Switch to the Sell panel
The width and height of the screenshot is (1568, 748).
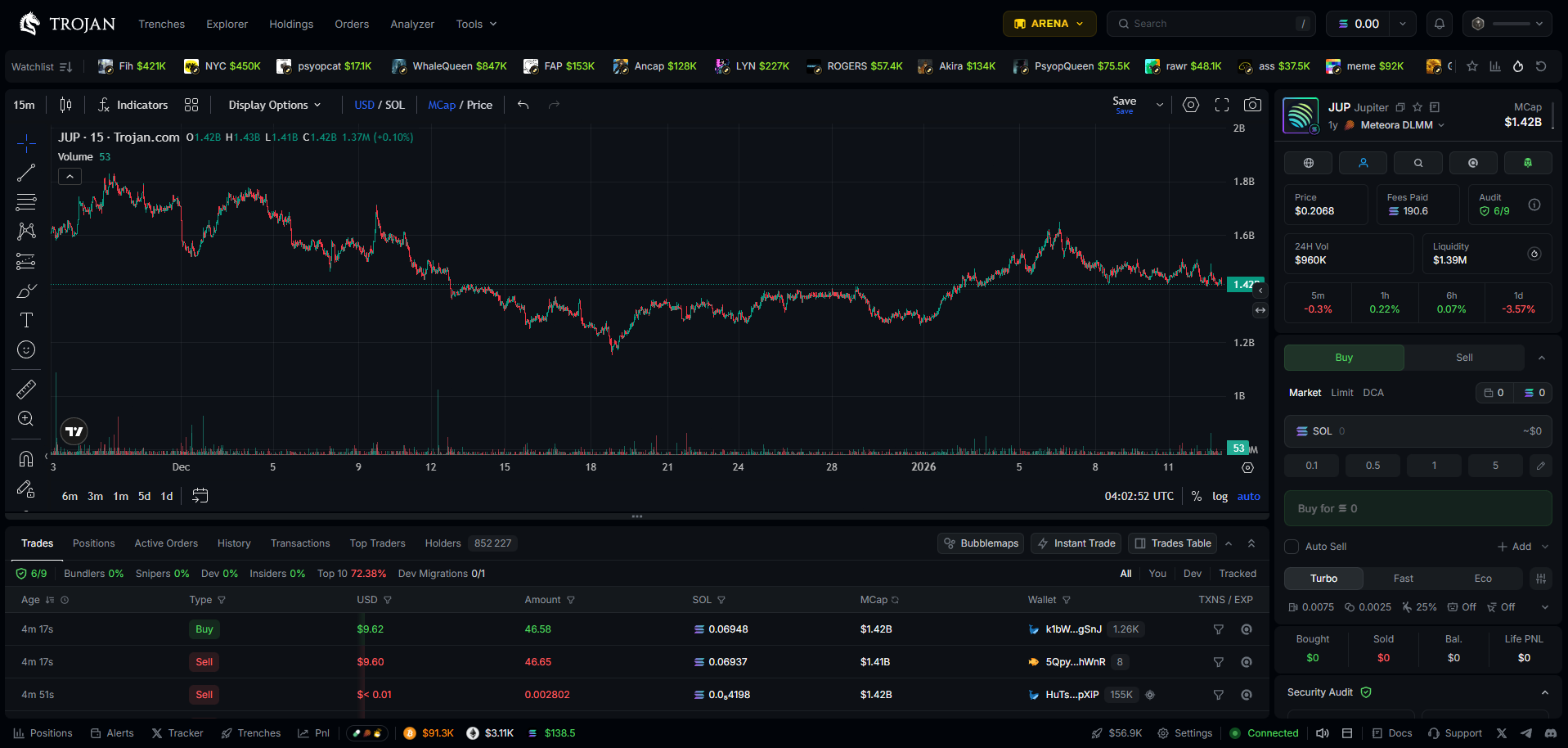pos(1463,357)
